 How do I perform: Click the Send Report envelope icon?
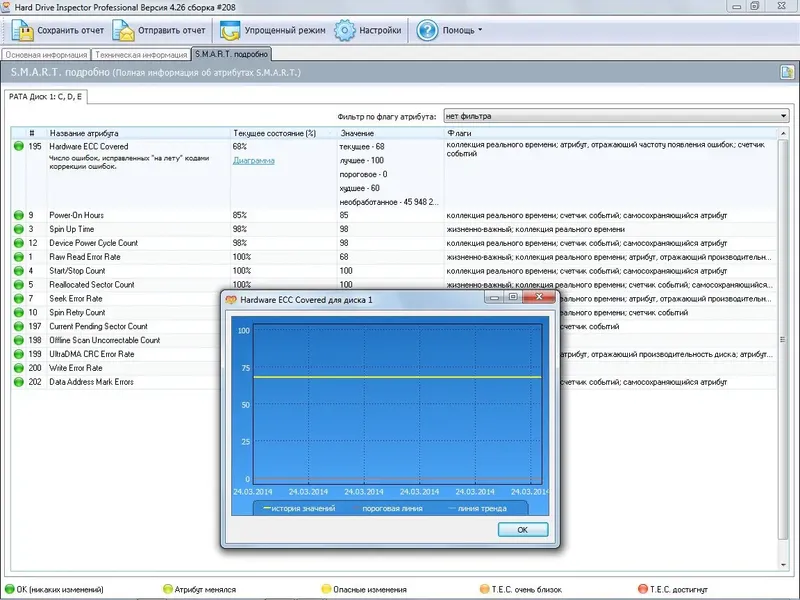[x=124, y=31]
